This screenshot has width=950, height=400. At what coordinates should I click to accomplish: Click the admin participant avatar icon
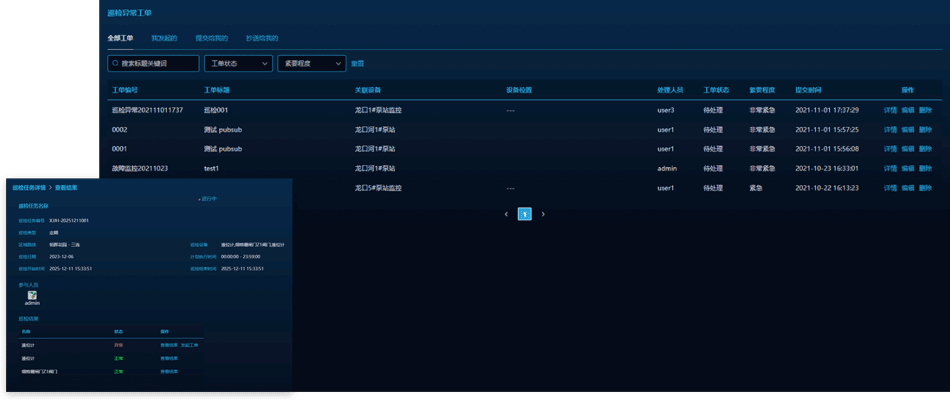click(32, 295)
